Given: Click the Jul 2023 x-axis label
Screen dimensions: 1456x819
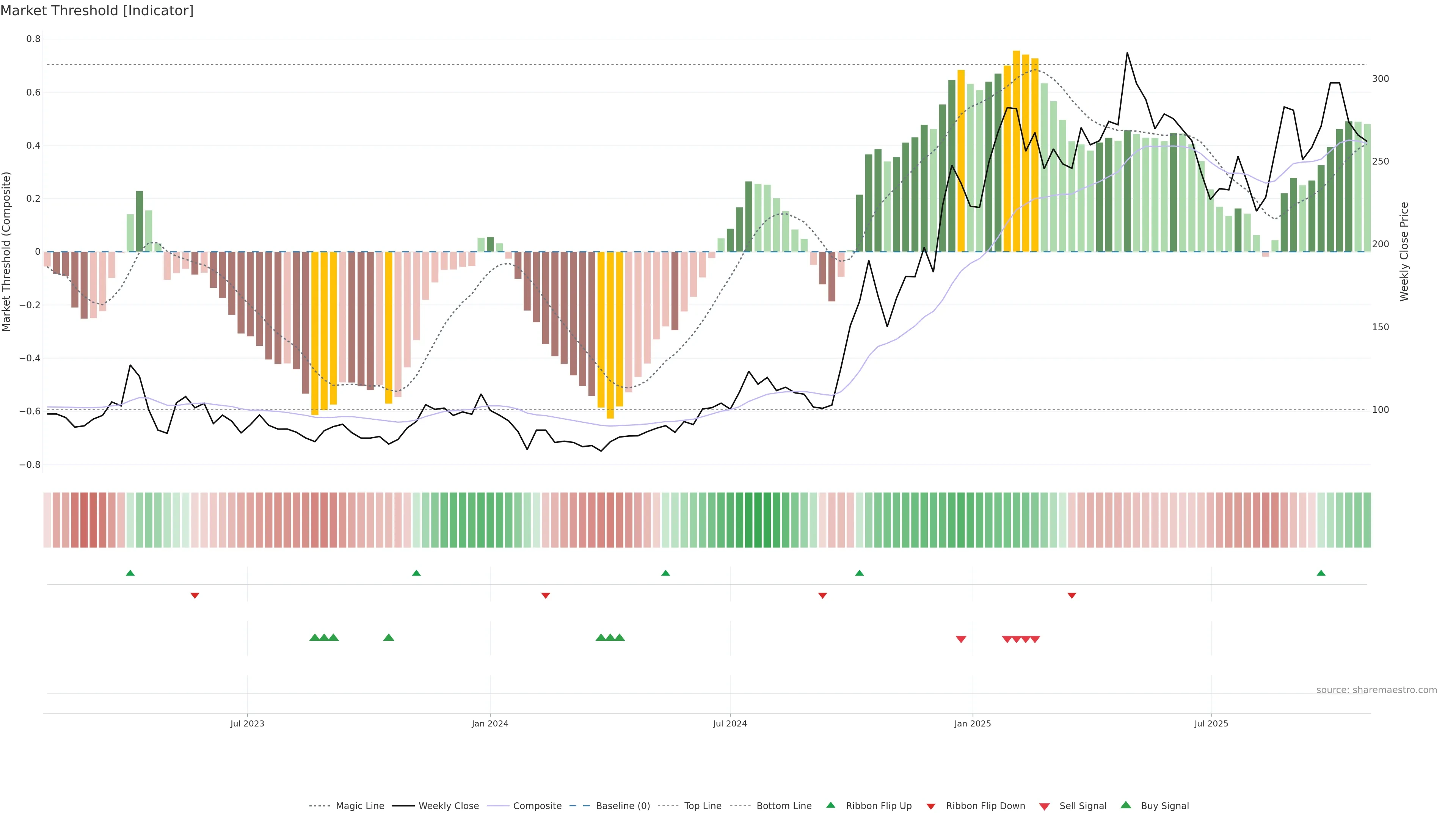Looking at the screenshot, I should pyautogui.click(x=247, y=723).
